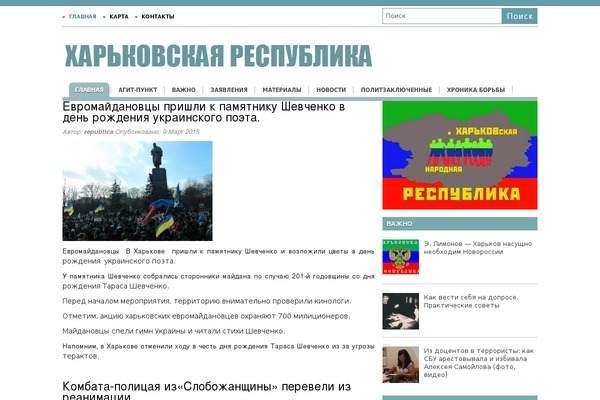600x400 pixels.
Task: Click the Поиск search button
Action: pos(519,16)
